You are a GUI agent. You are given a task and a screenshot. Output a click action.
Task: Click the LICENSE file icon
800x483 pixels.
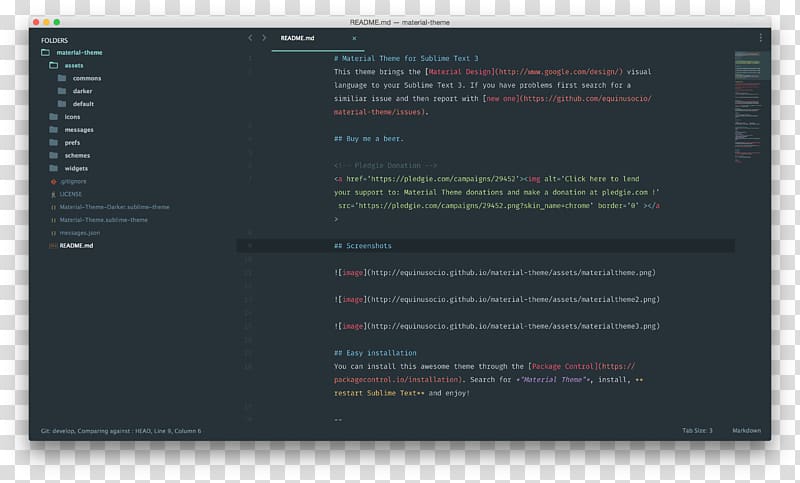coord(53,194)
